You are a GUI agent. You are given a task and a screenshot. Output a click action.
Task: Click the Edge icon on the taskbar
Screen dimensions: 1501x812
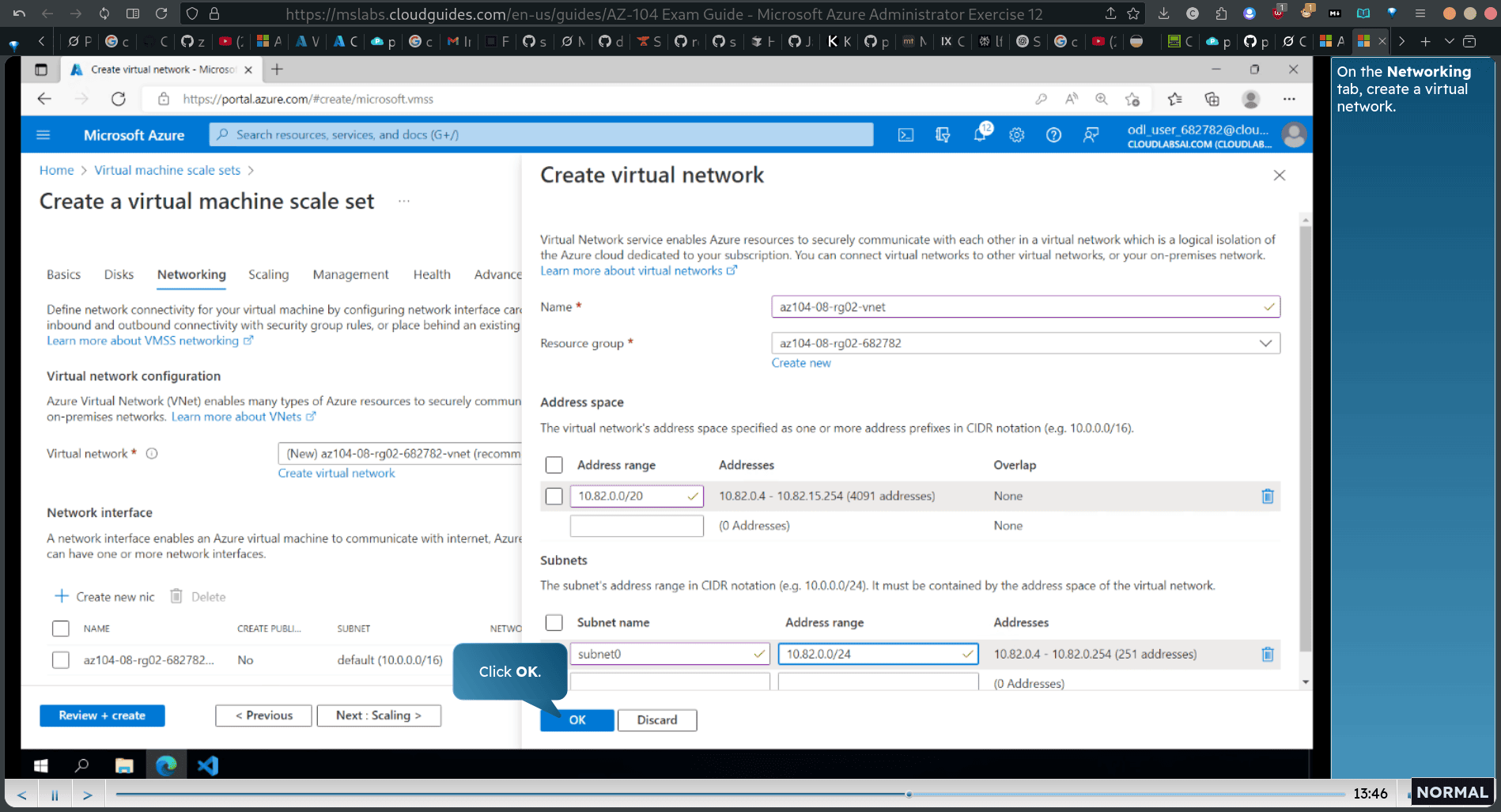coord(166,765)
